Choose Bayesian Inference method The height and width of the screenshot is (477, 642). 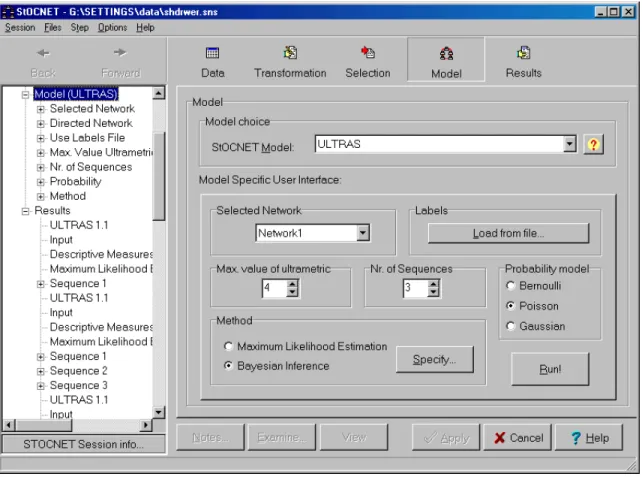click(x=228, y=365)
